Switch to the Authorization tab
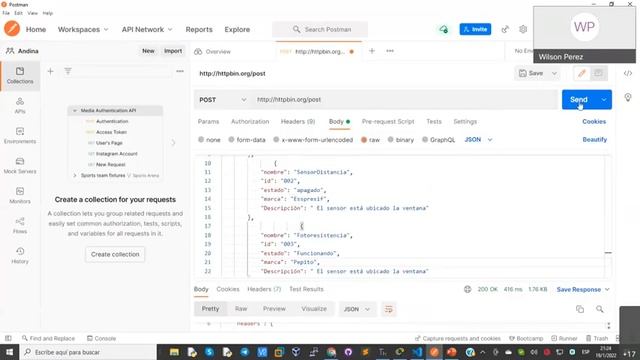Image resolution: width=640 pixels, height=360 pixels. pyautogui.click(x=250, y=122)
